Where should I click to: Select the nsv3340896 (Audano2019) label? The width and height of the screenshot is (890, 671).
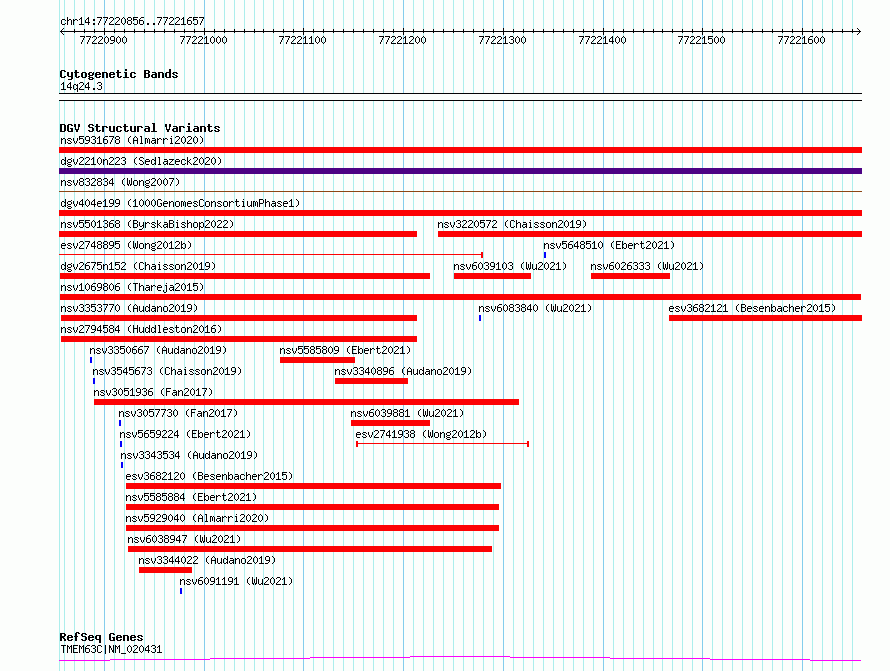pos(403,371)
